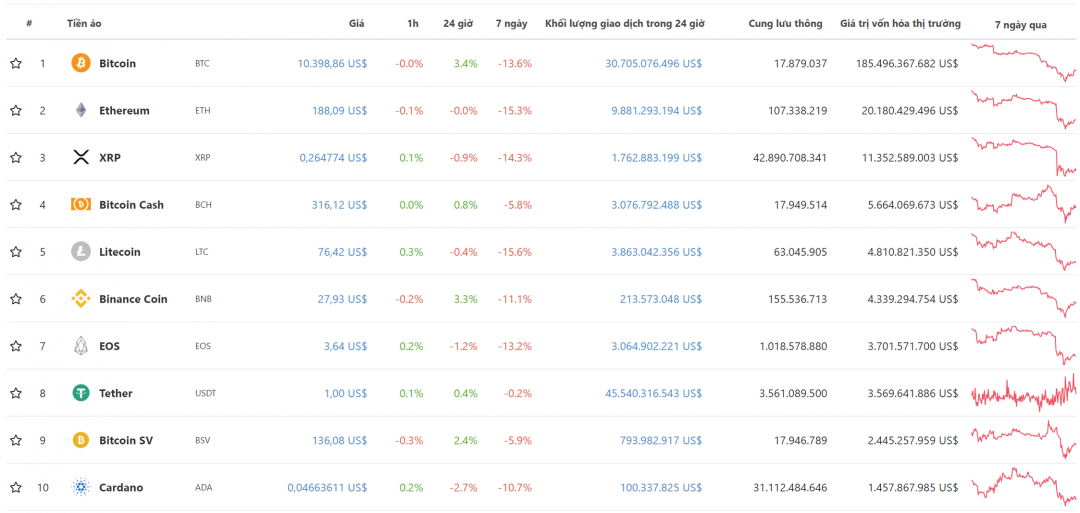Sort by the Giá column header
The width and height of the screenshot is (1080, 513).
coord(356,23)
